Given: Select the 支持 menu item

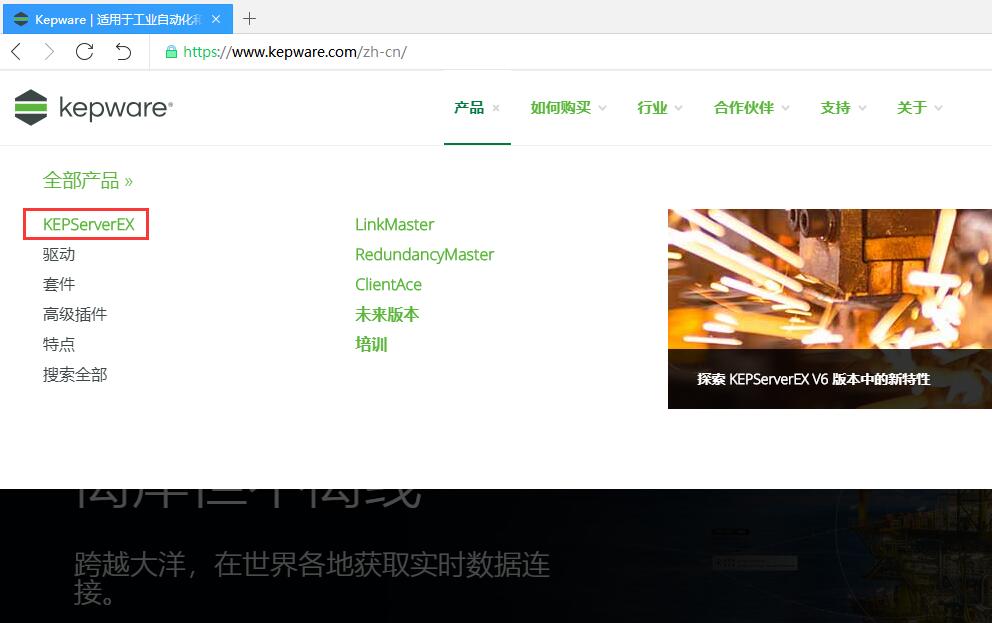Looking at the screenshot, I should [836, 107].
